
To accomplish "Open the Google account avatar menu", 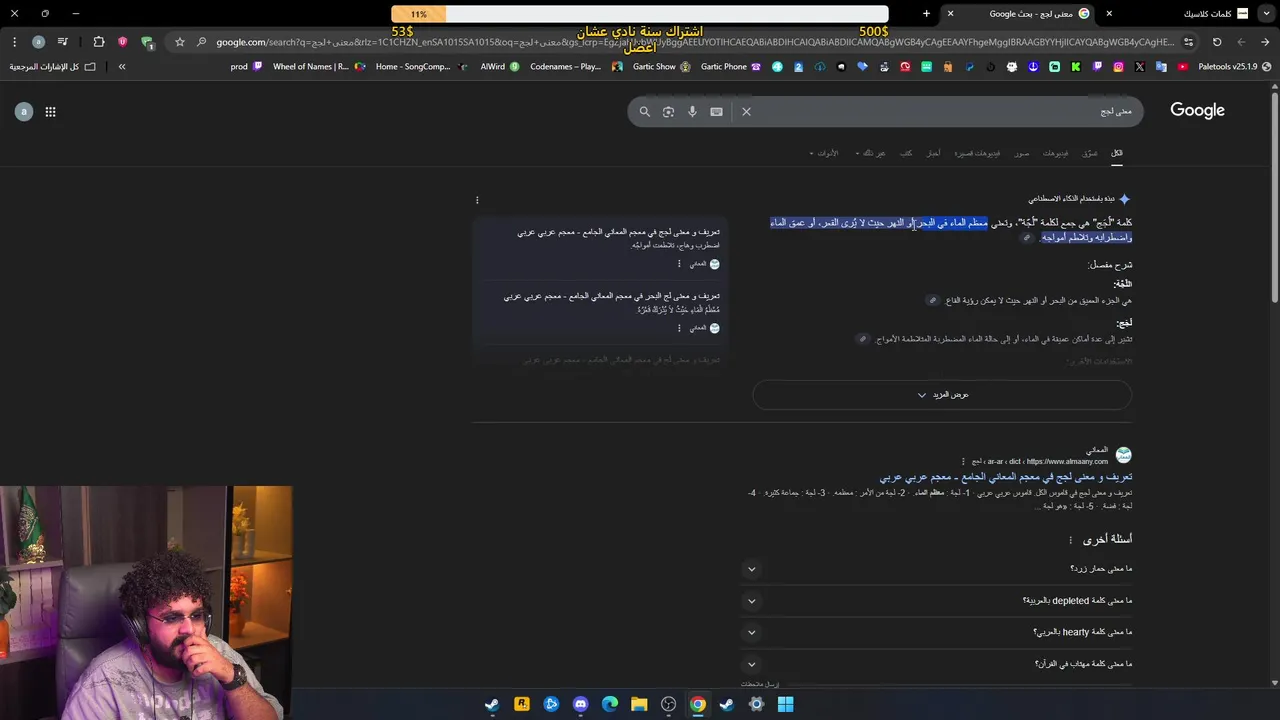I will (x=24, y=111).
